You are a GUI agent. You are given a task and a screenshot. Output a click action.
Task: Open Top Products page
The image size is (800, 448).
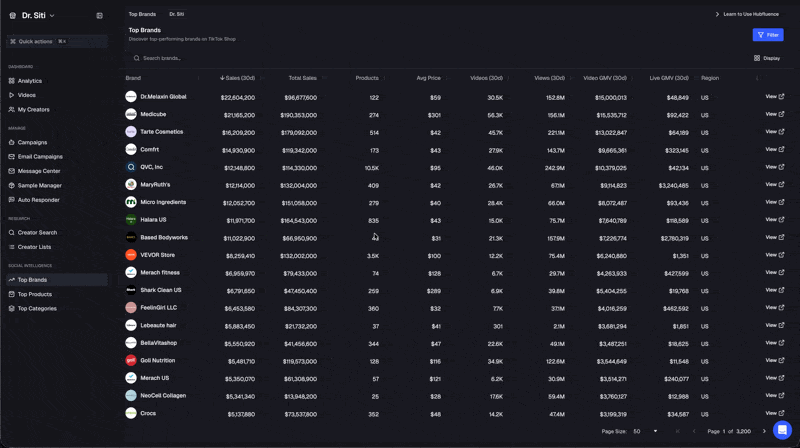tap(35, 294)
